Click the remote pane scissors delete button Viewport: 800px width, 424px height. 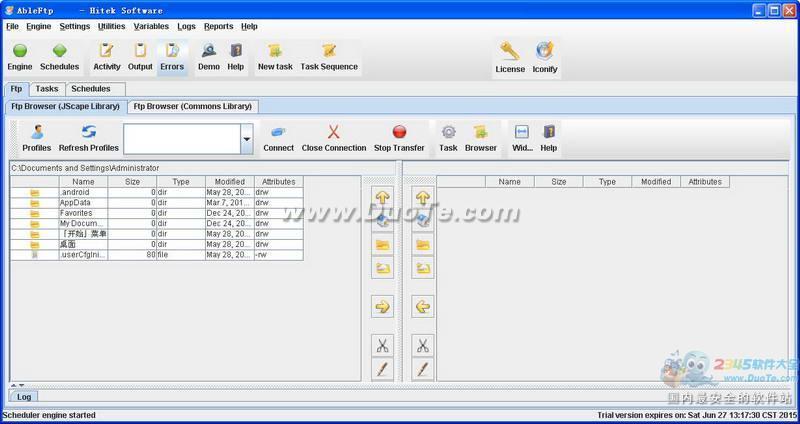coord(422,345)
